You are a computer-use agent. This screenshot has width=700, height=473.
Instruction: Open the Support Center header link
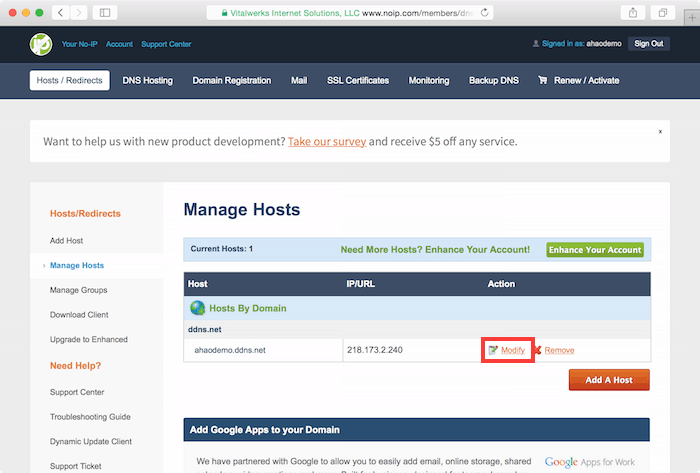tap(166, 44)
